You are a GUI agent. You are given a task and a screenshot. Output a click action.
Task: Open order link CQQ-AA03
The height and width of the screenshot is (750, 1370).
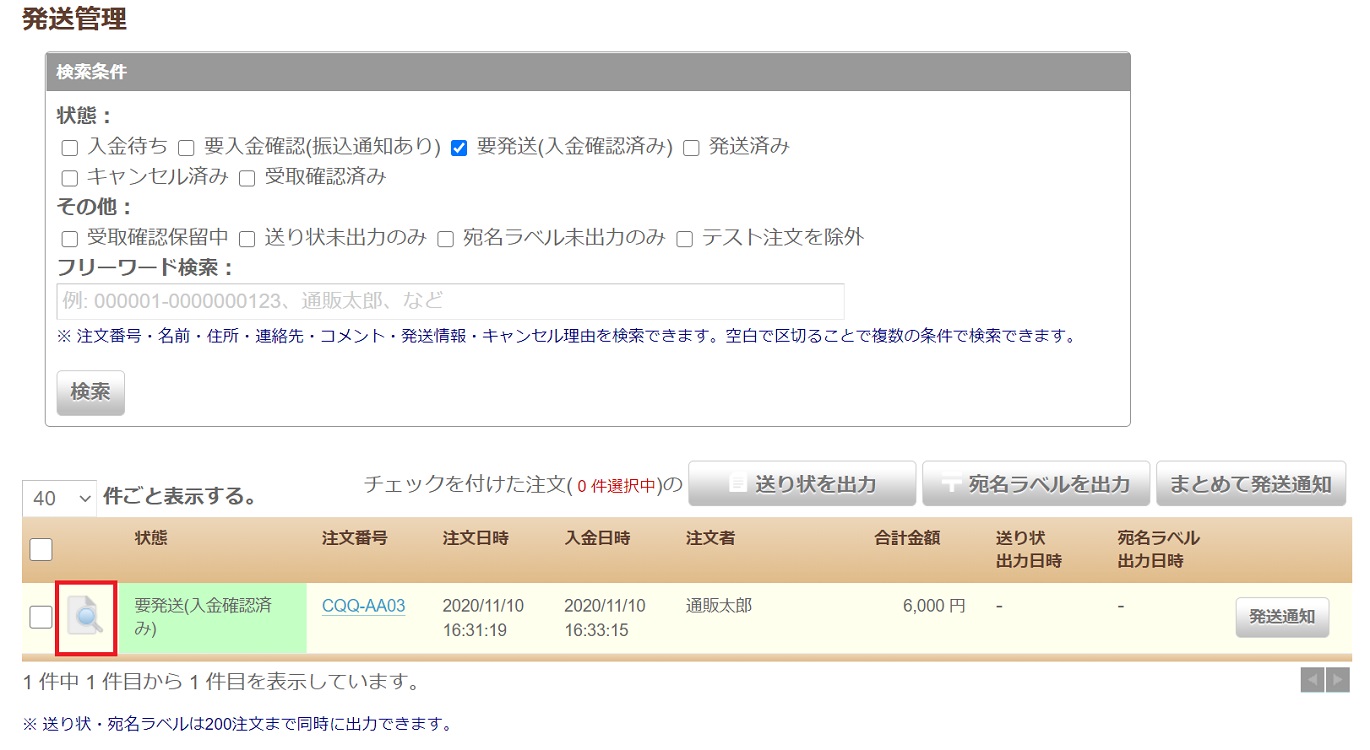pos(363,606)
